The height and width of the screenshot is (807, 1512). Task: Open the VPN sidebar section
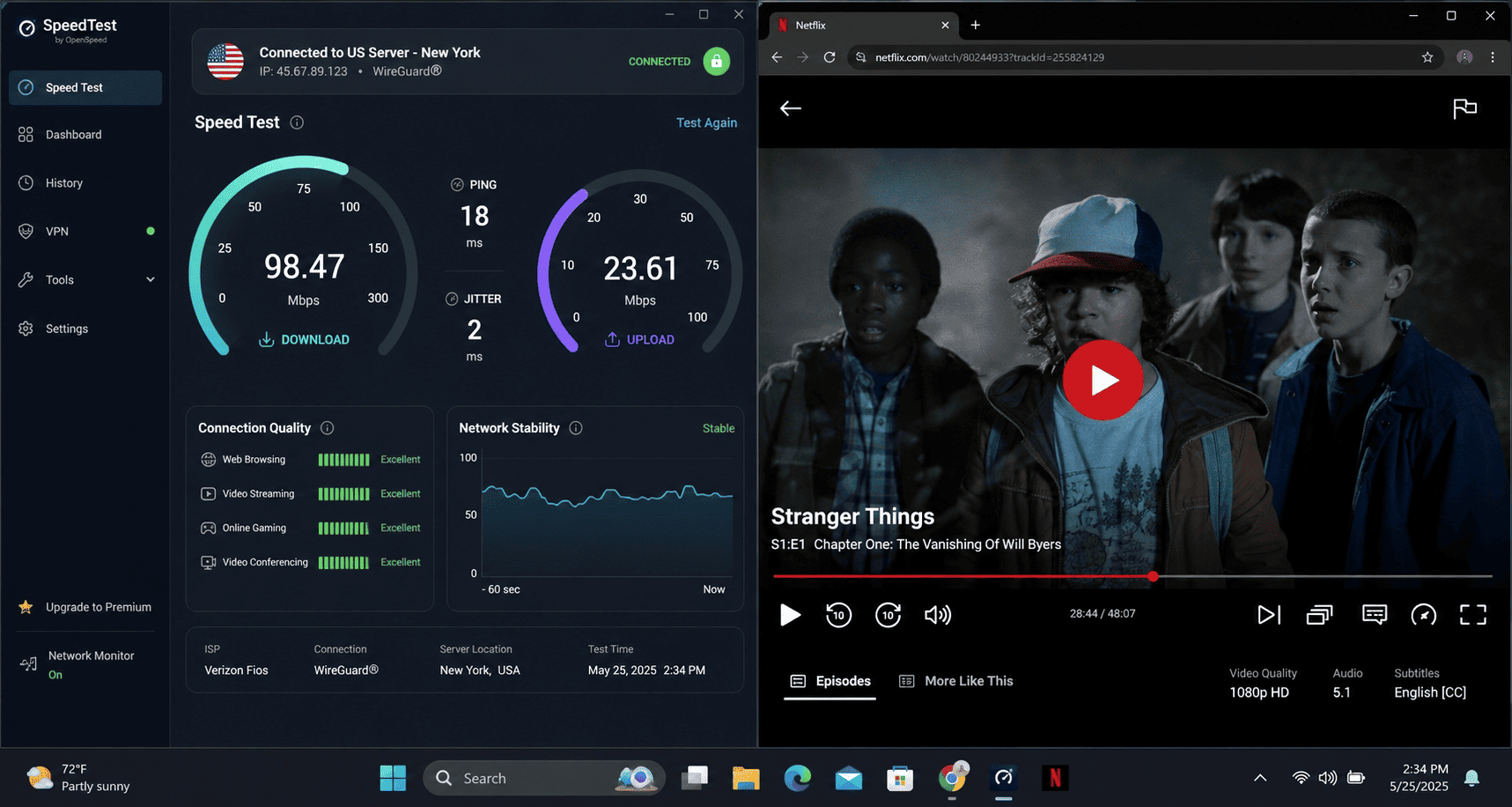tap(85, 232)
